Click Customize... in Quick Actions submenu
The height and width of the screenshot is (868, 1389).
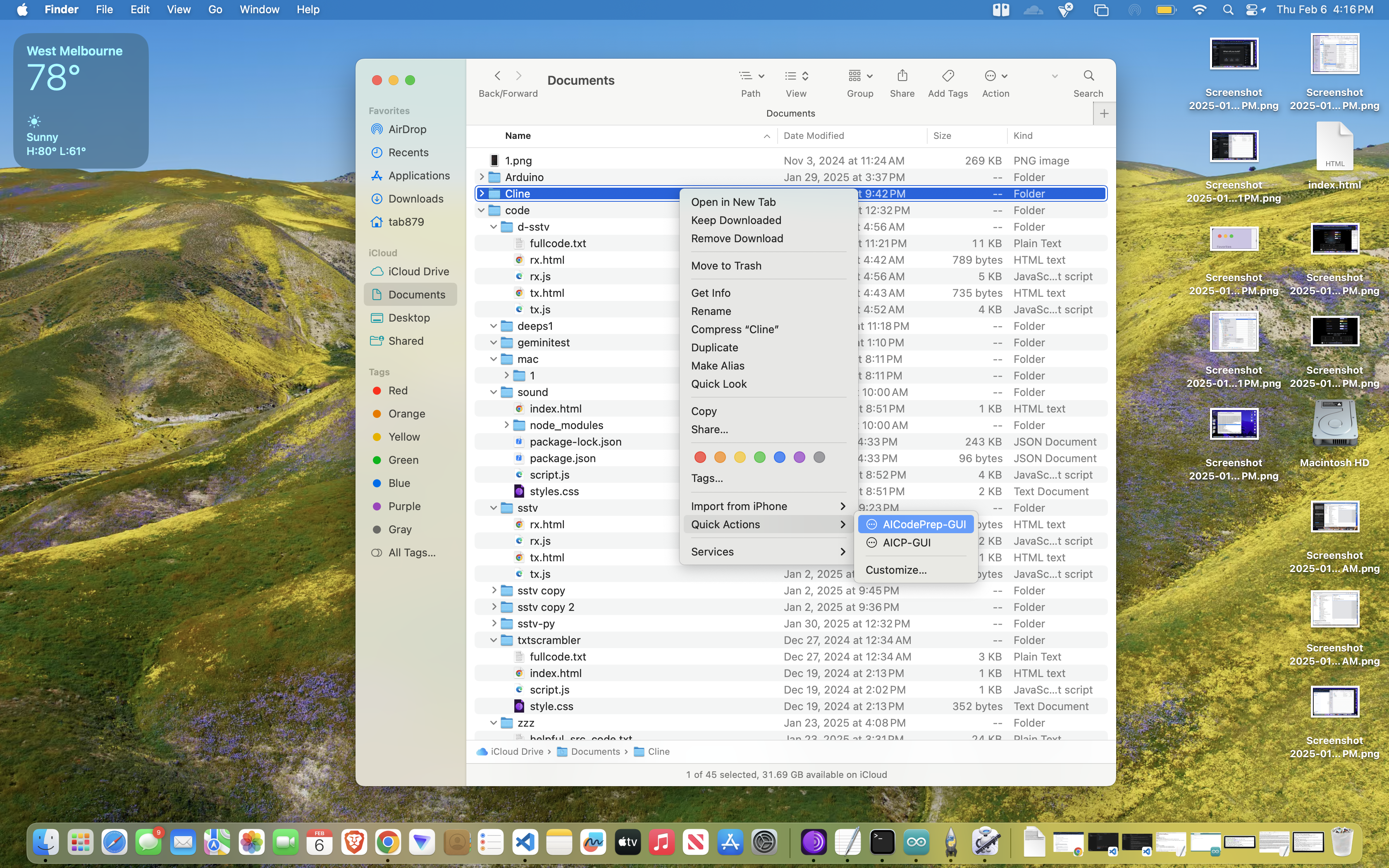895,570
